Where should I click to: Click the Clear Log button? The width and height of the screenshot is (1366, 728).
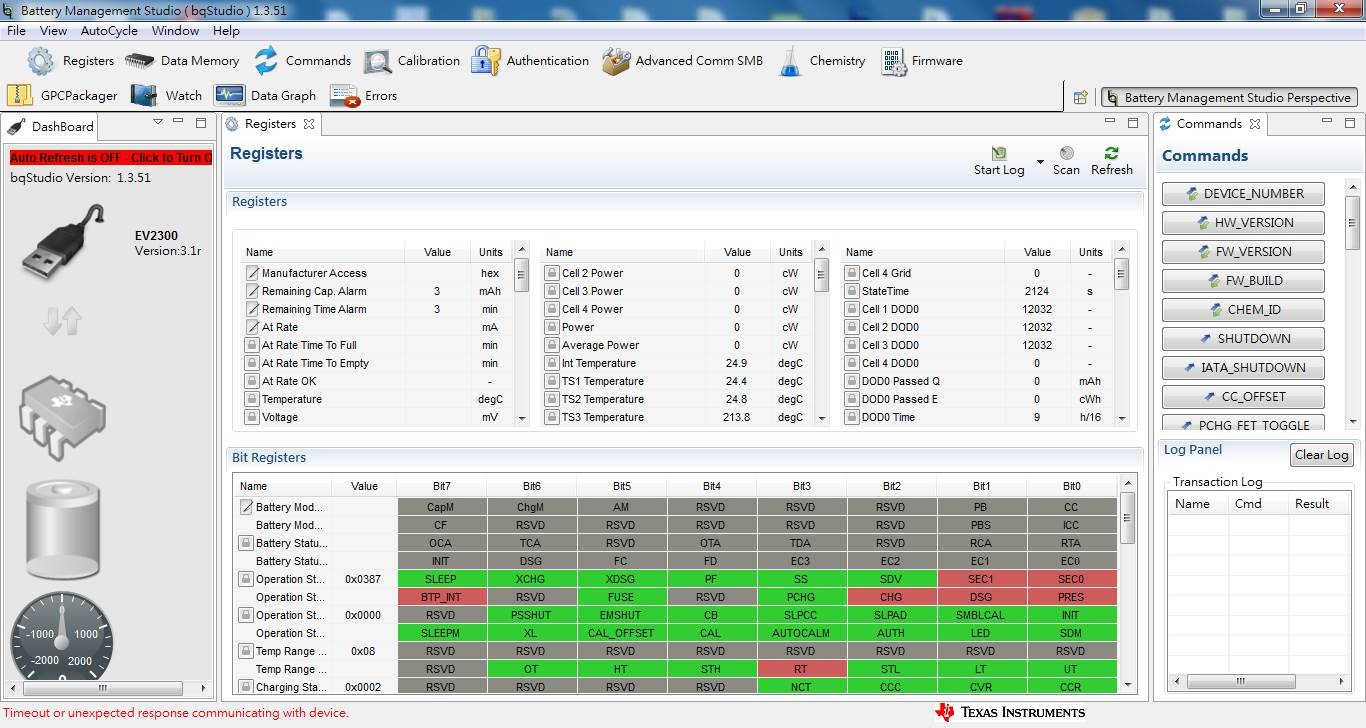1321,454
